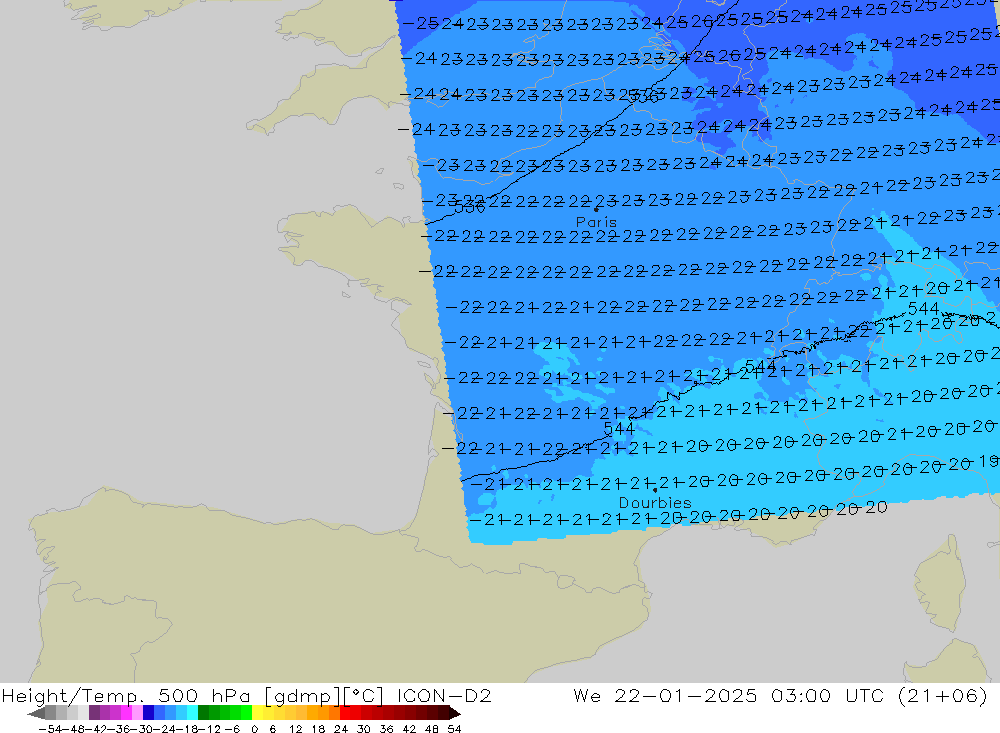
Task: Pick the dark blue legend swatch above -30
Action: click(x=148, y=713)
